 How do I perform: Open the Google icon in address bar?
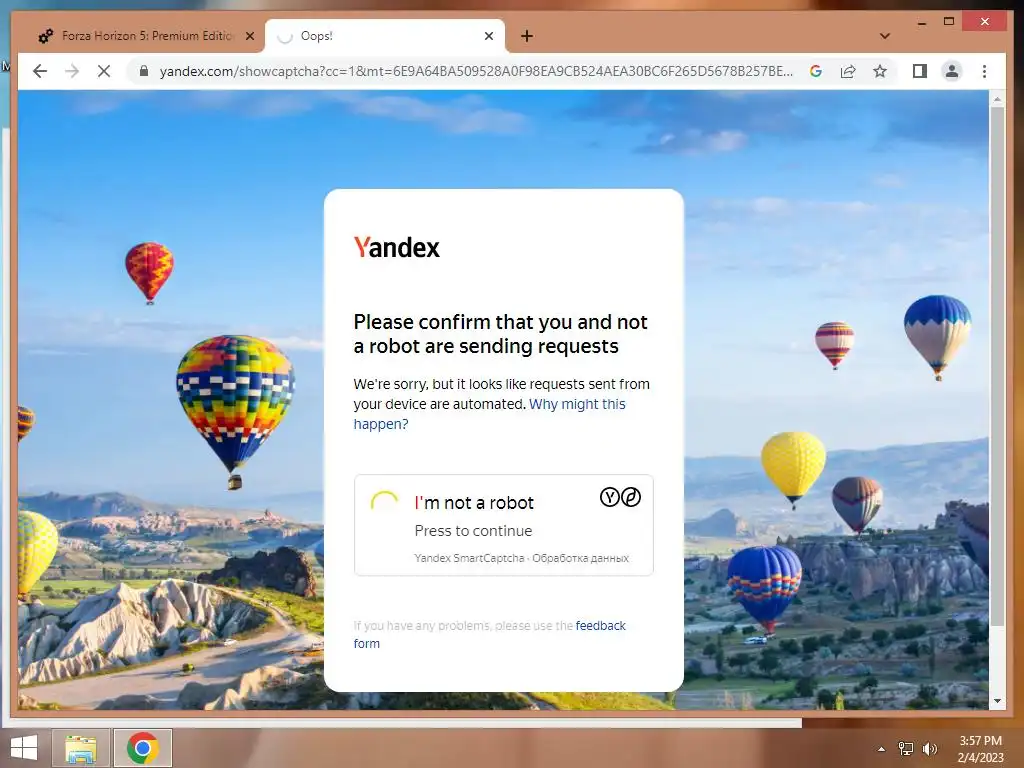816,71
